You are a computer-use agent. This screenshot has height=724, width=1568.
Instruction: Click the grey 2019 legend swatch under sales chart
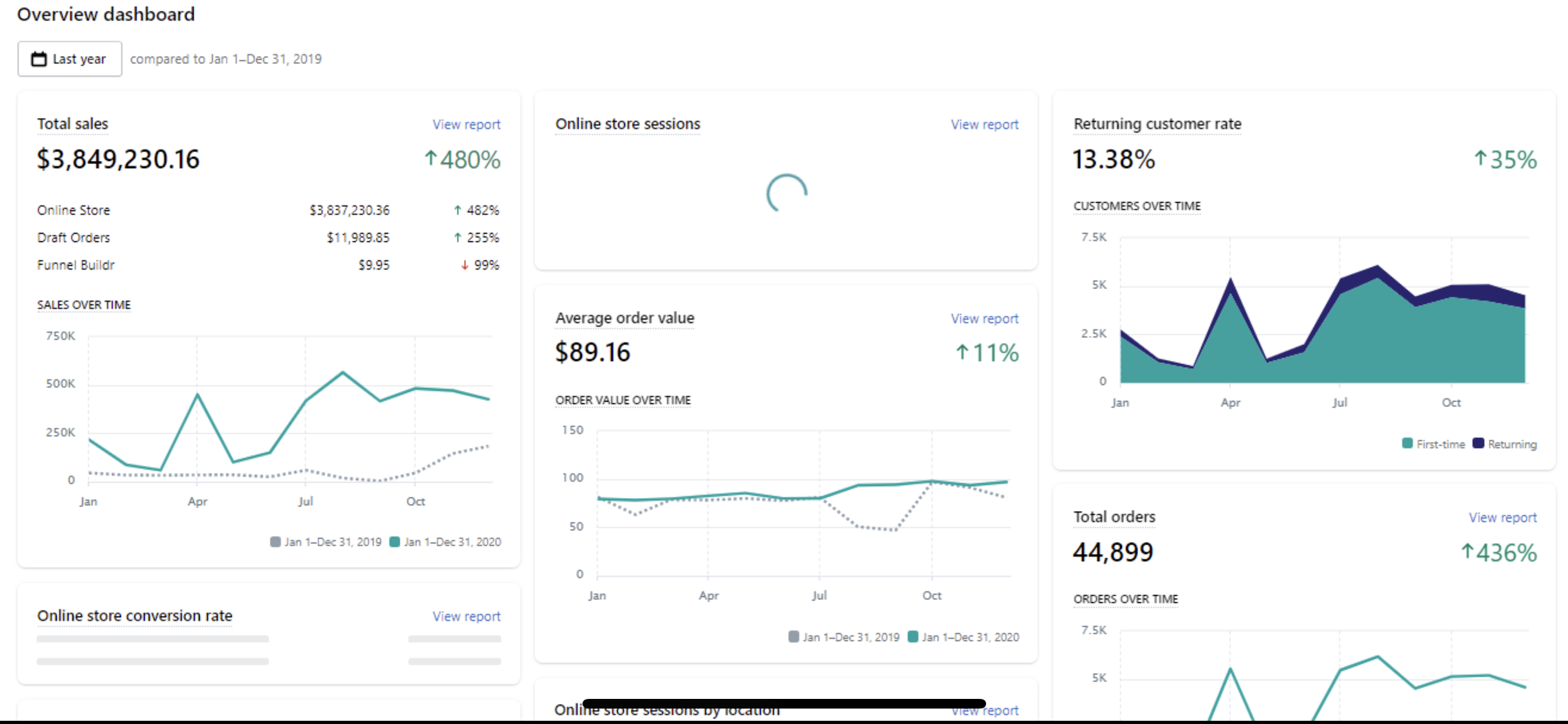click(275, 542)
